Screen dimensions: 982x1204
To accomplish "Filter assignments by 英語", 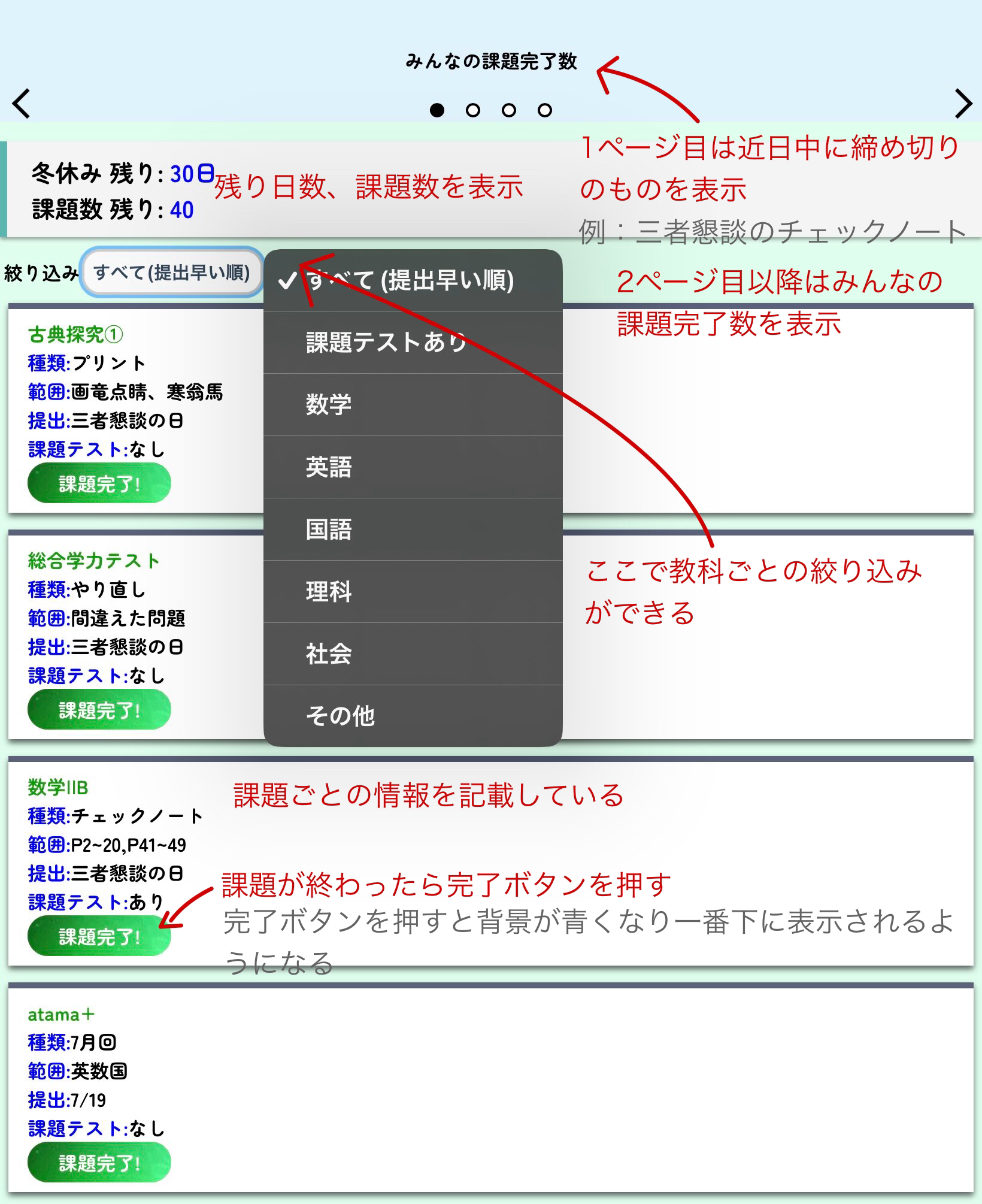I will coord(413,467).
